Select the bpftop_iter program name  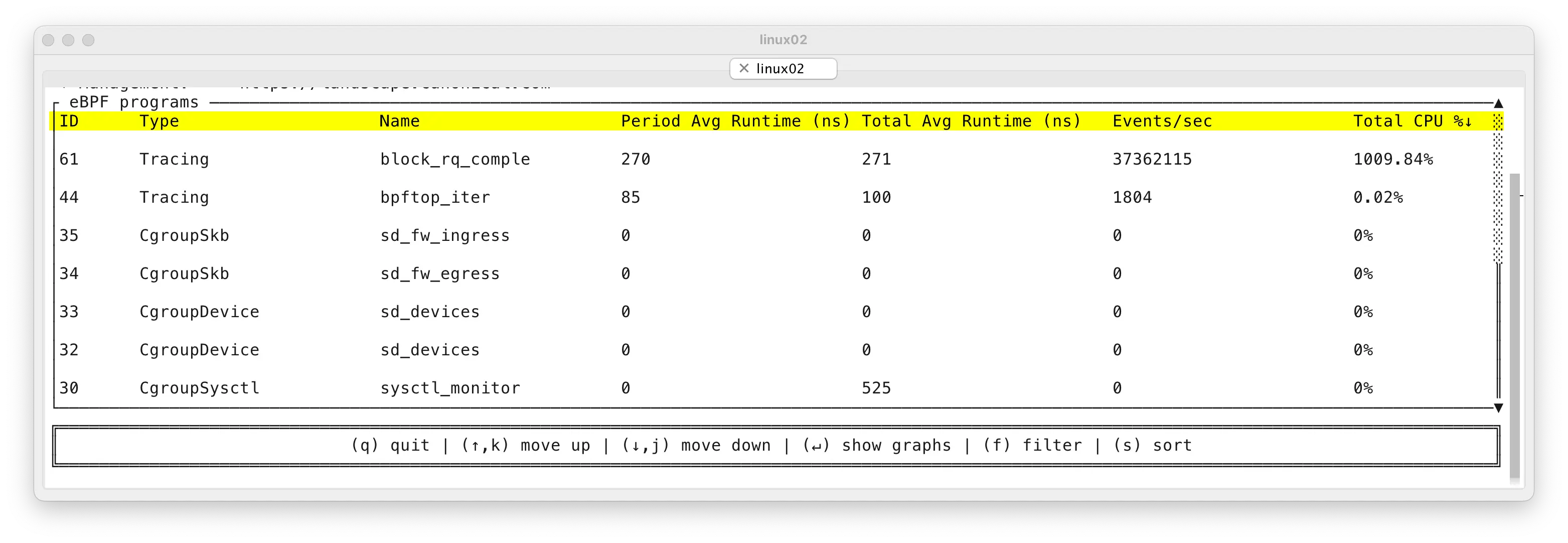pos(434,198)
